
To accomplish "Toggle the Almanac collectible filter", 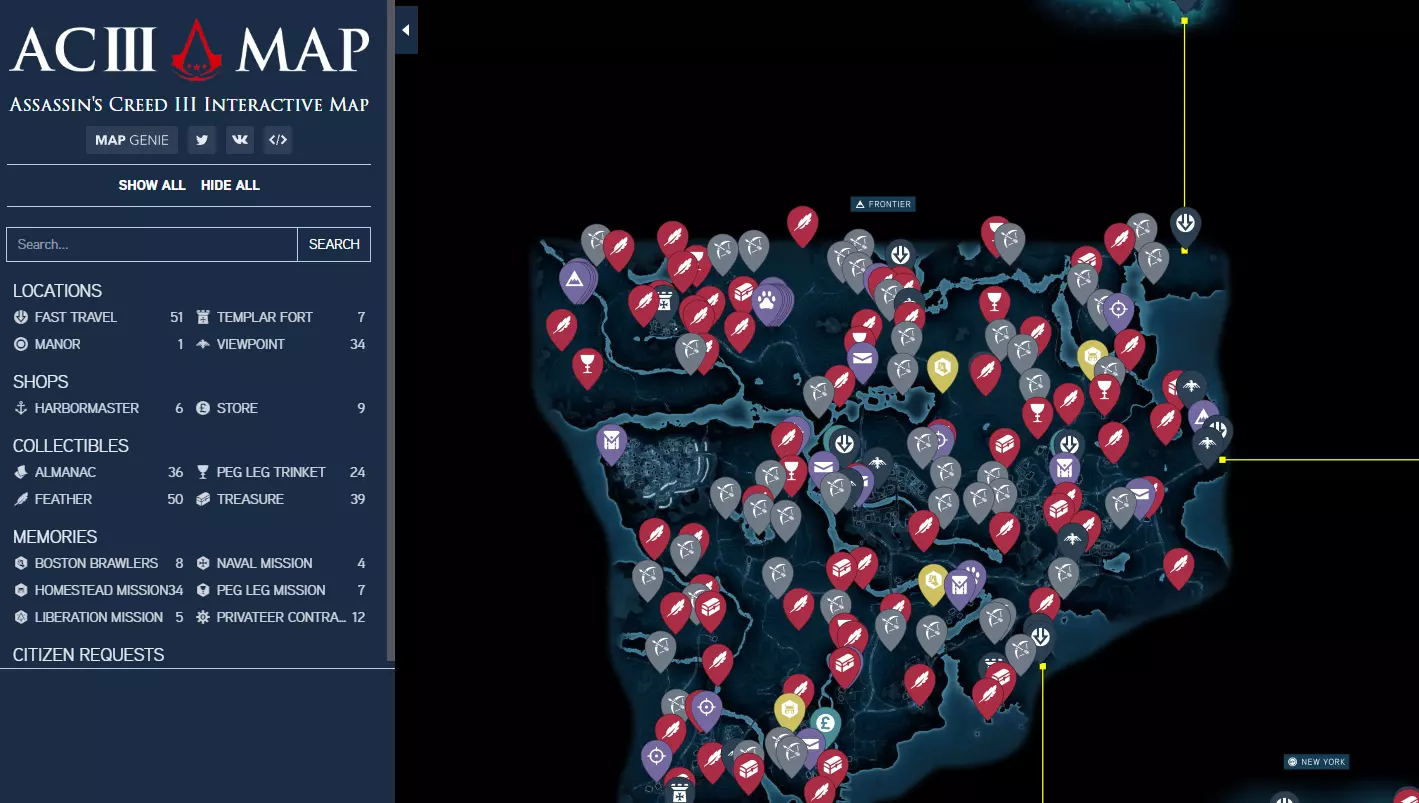I will 99,472.
